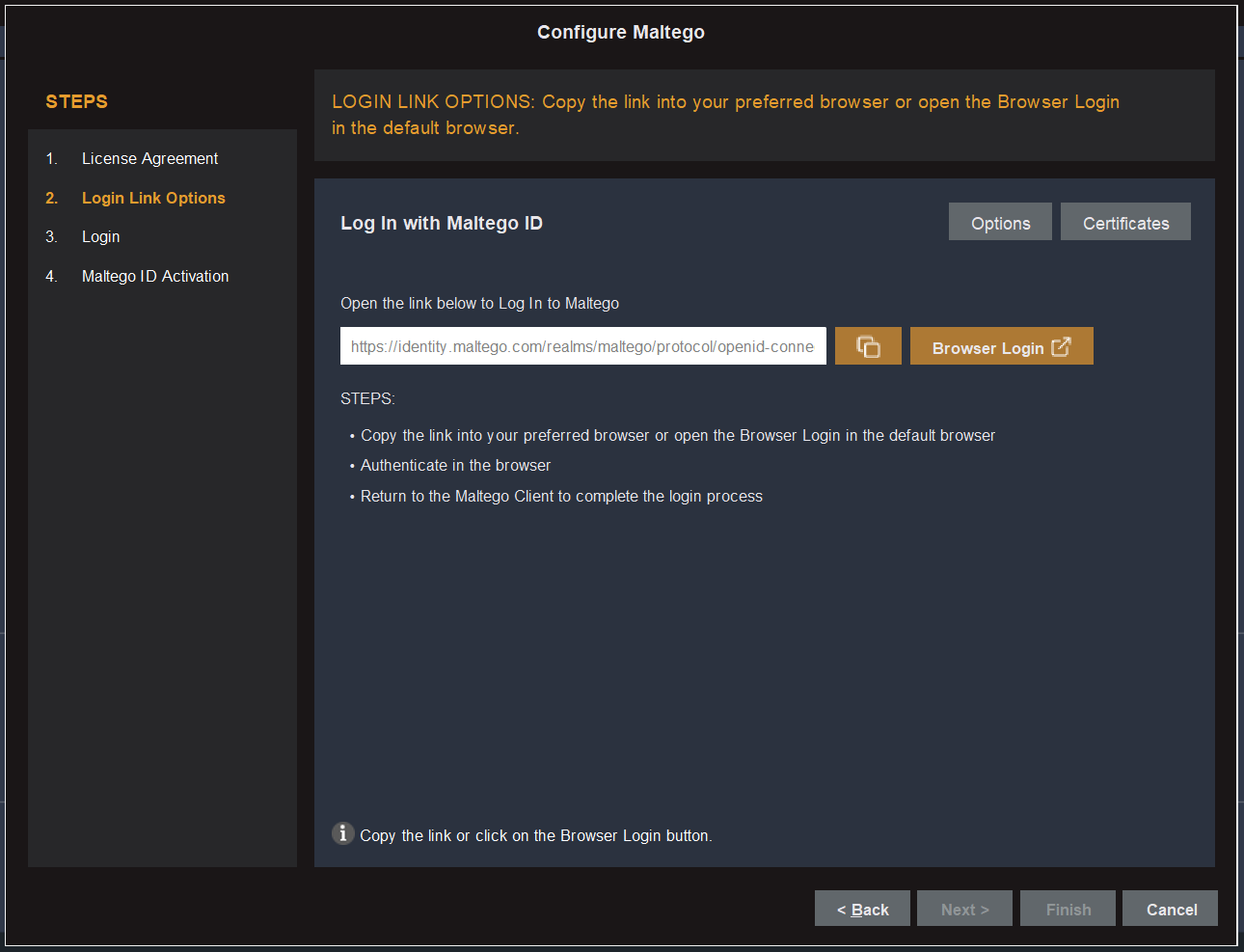The height and width of the screenshot is (952, 1244).
Task: Click the 'Log In with Maltego ID' heading
Action: [x=442, y=224]
